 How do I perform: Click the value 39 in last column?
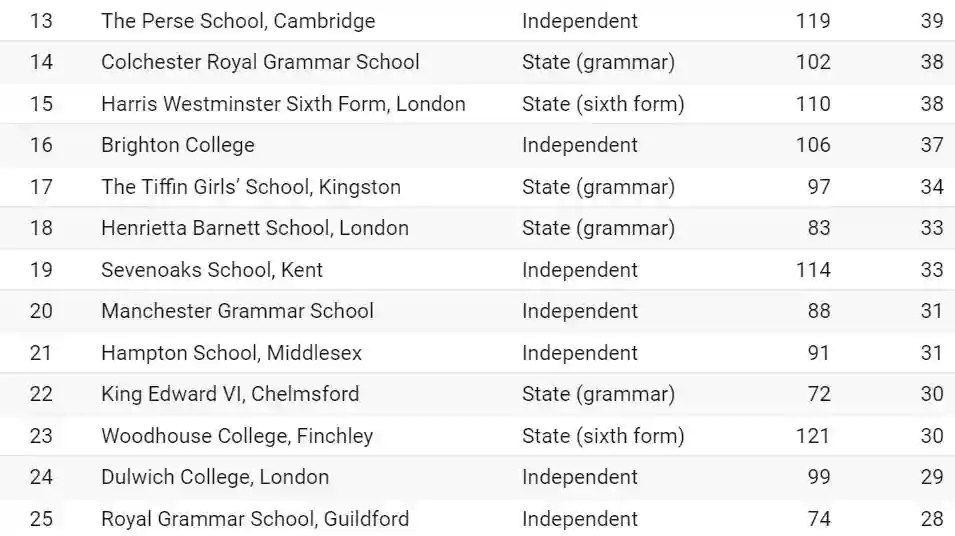point(931,21)
